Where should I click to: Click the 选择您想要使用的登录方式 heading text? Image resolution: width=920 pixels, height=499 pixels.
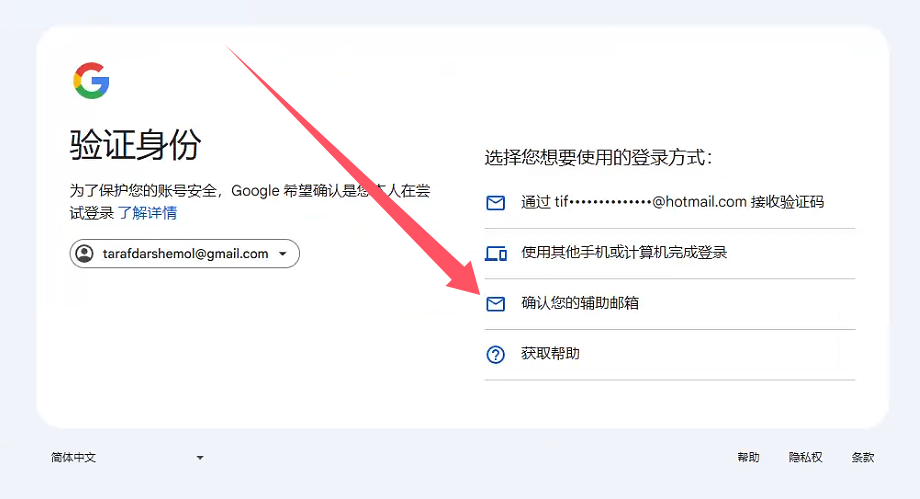point(598,157)
